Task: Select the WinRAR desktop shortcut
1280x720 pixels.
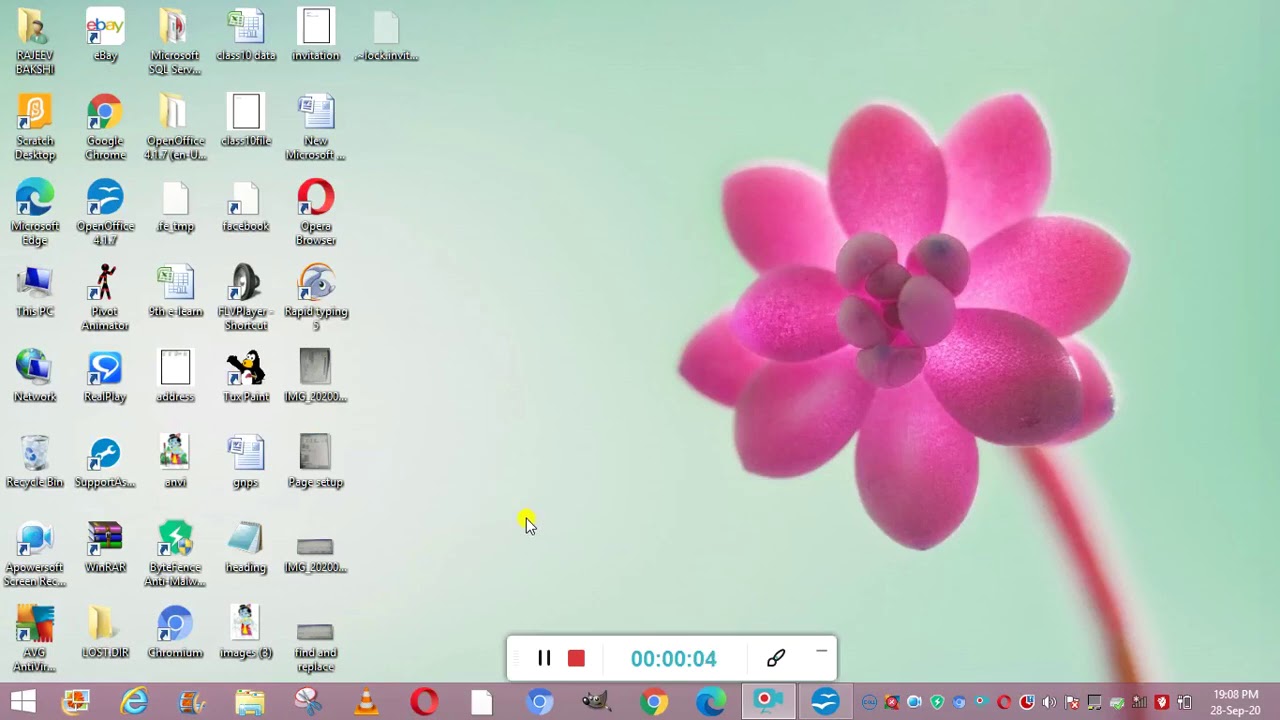Action: 105,546
